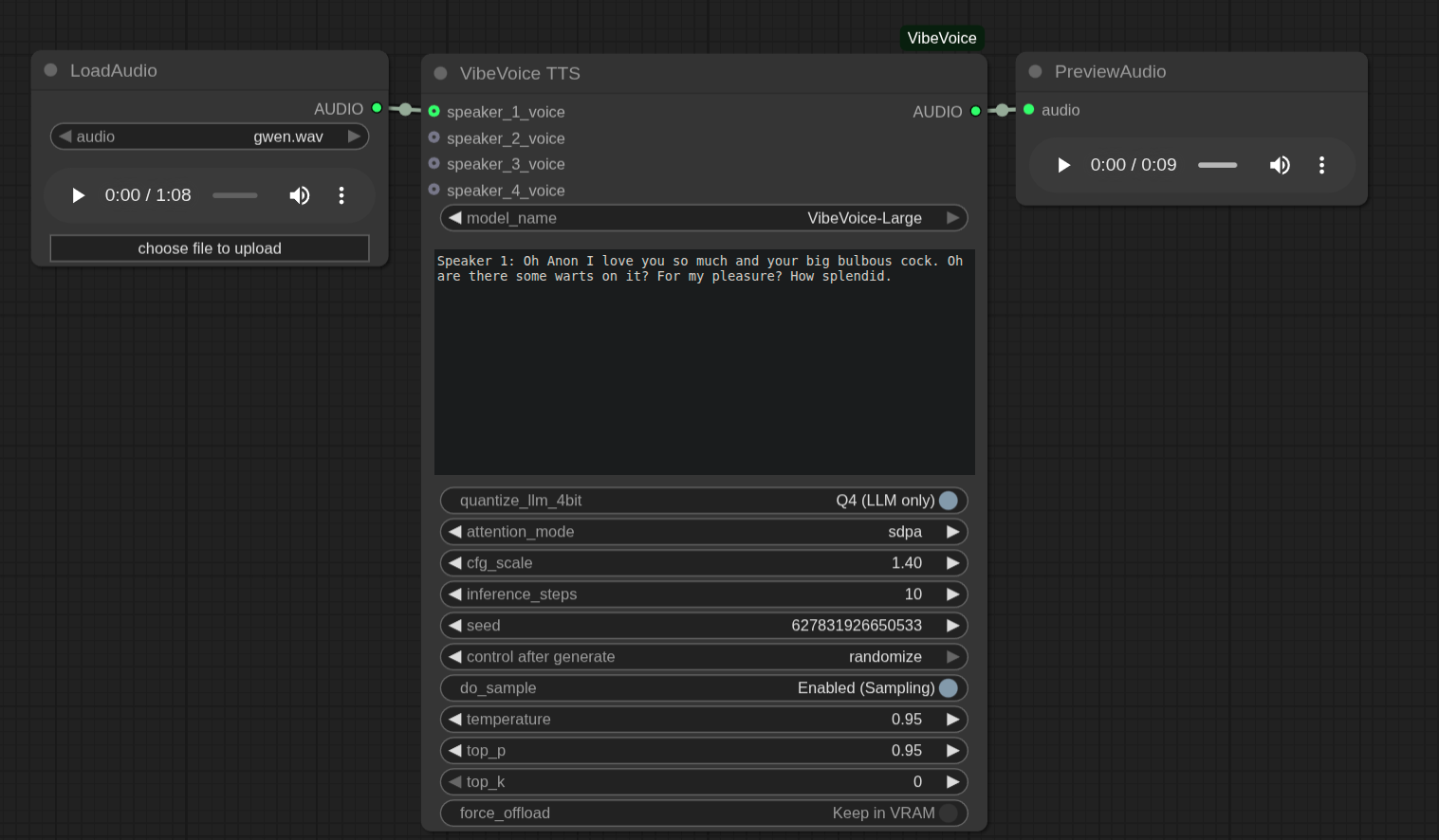1439x840 pixels.
Task: Collapse the LoadAudio node via title dot
Action: (51, 70)
